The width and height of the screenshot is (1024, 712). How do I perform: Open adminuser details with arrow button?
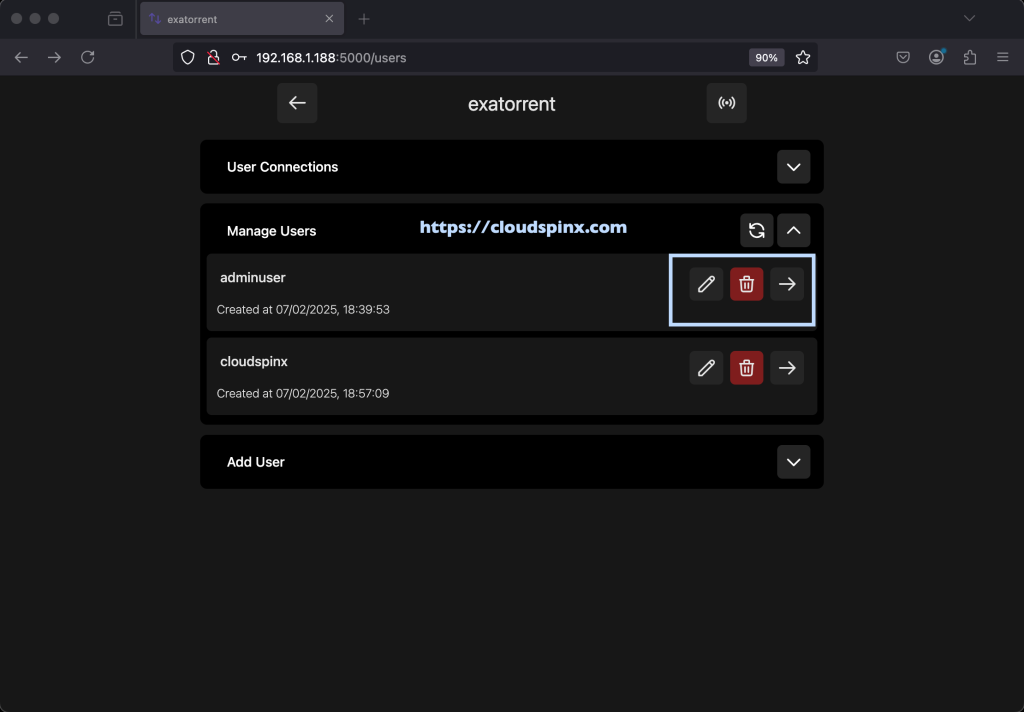[787, 284]
